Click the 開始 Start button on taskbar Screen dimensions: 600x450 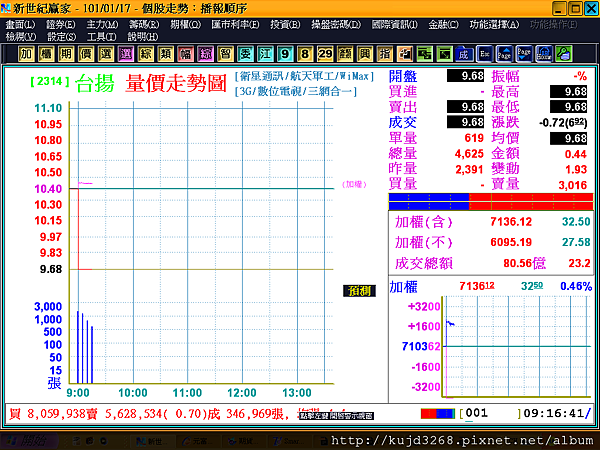tap(27, 441)
